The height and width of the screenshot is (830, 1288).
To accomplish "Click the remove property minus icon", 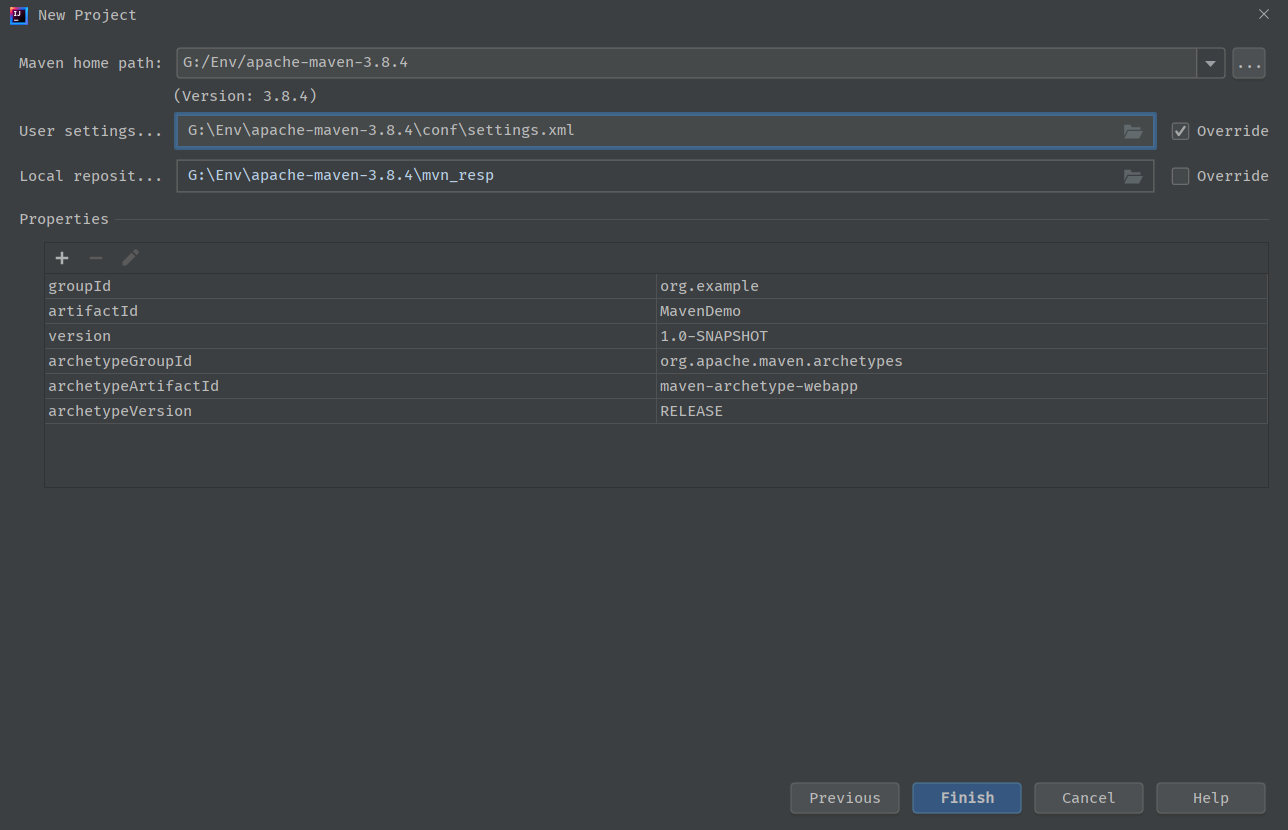I will 96,258.
